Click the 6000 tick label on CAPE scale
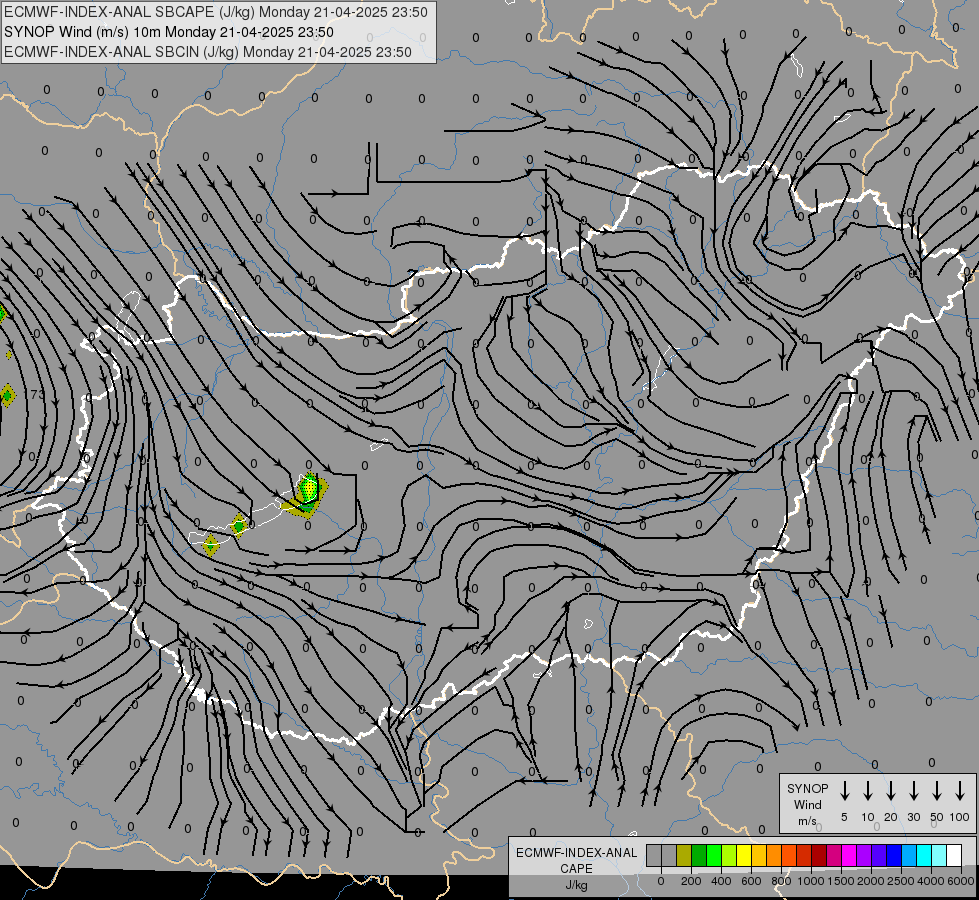Viewport: 979px width, 900px height. 961,881
